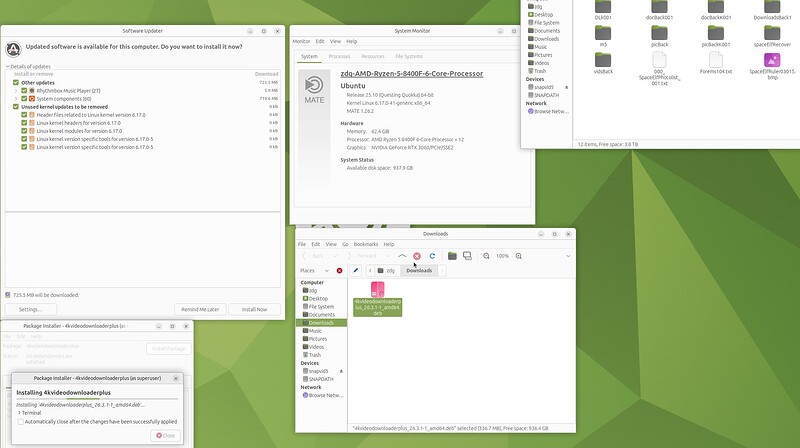Click the Software Updater logo icon

(13, 49)
